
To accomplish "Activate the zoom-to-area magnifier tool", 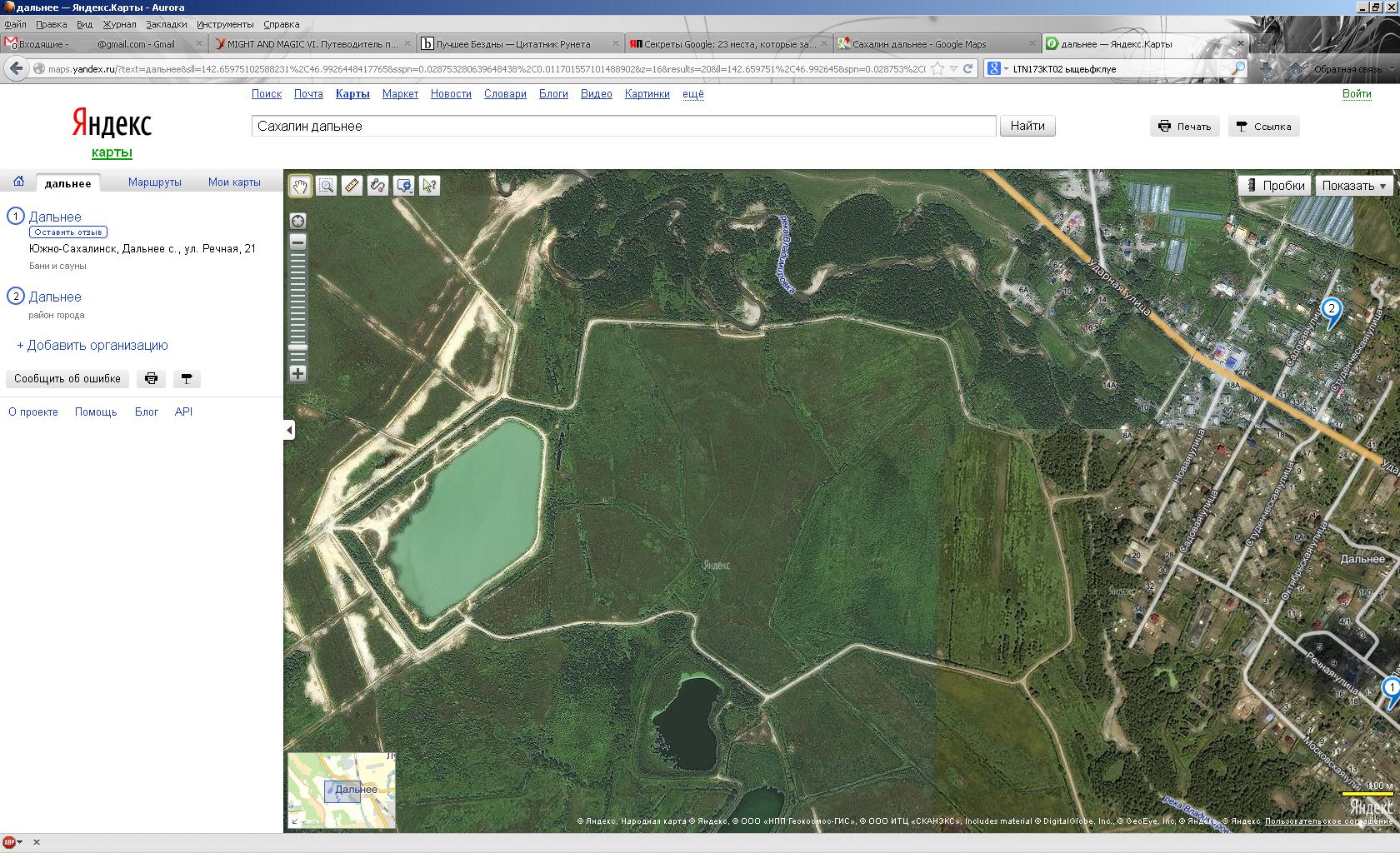I will pyautogui.click(x=326, y=186).
